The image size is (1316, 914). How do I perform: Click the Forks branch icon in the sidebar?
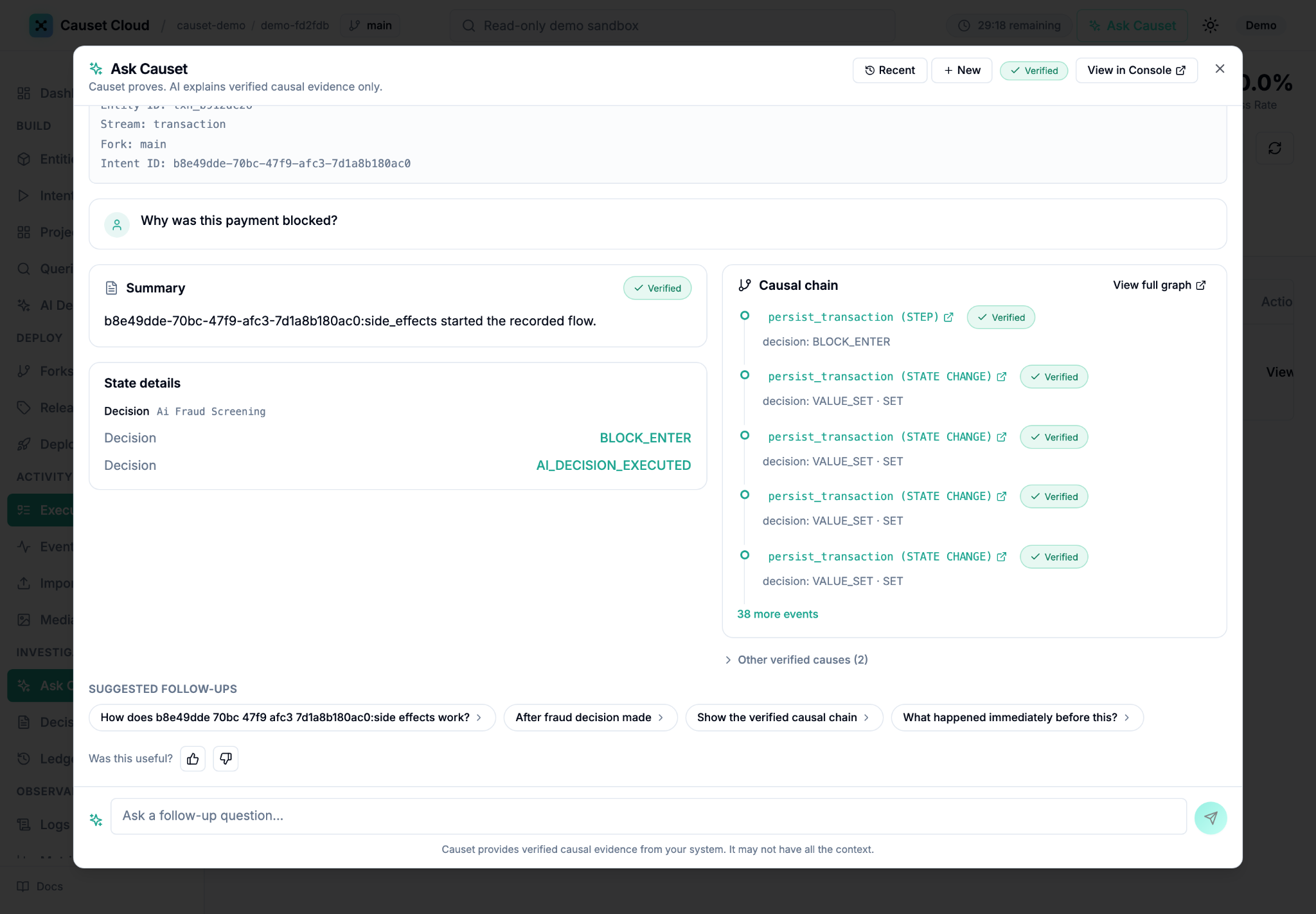(x=24, y=372)
